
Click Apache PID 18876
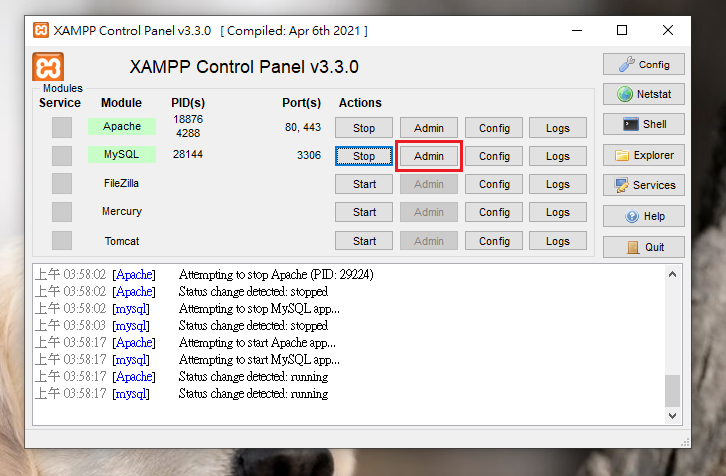[188, 119]
